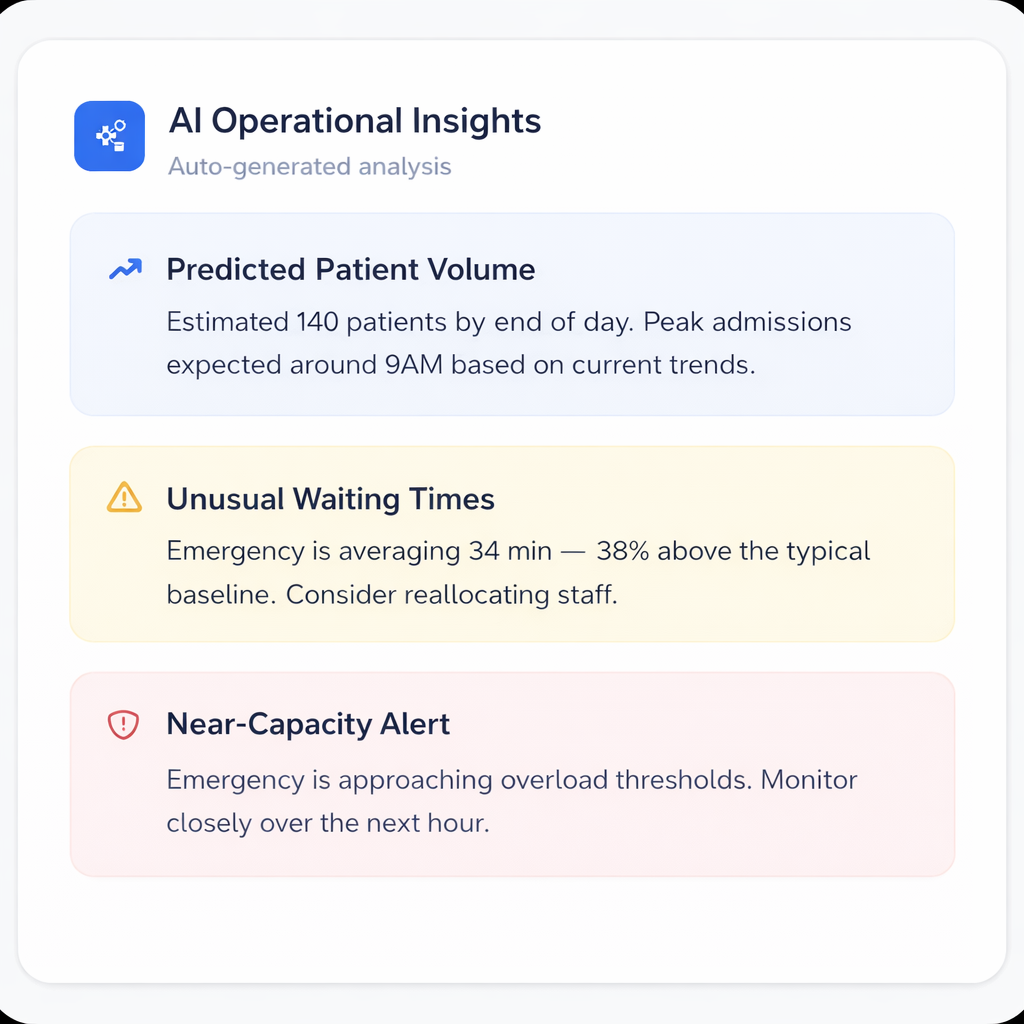Click the yellow warning triangle icon
1024x1024 pixels.
123,498
